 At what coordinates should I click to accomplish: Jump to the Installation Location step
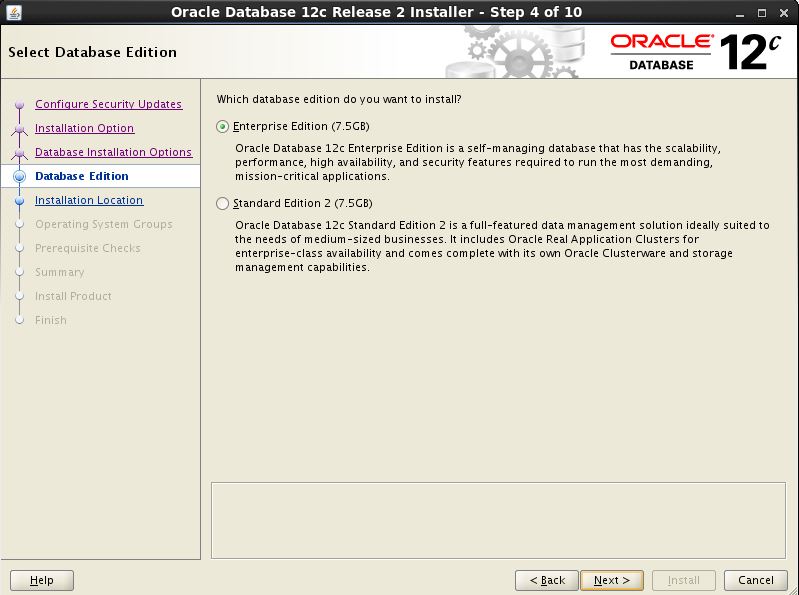[x=89, y=200]
